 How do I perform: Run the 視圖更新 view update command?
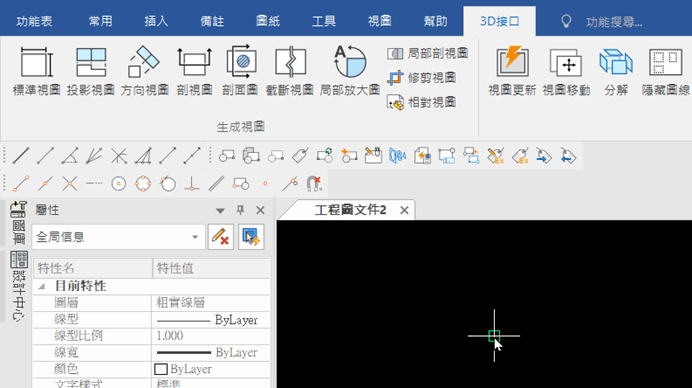(x=512, y=71)
